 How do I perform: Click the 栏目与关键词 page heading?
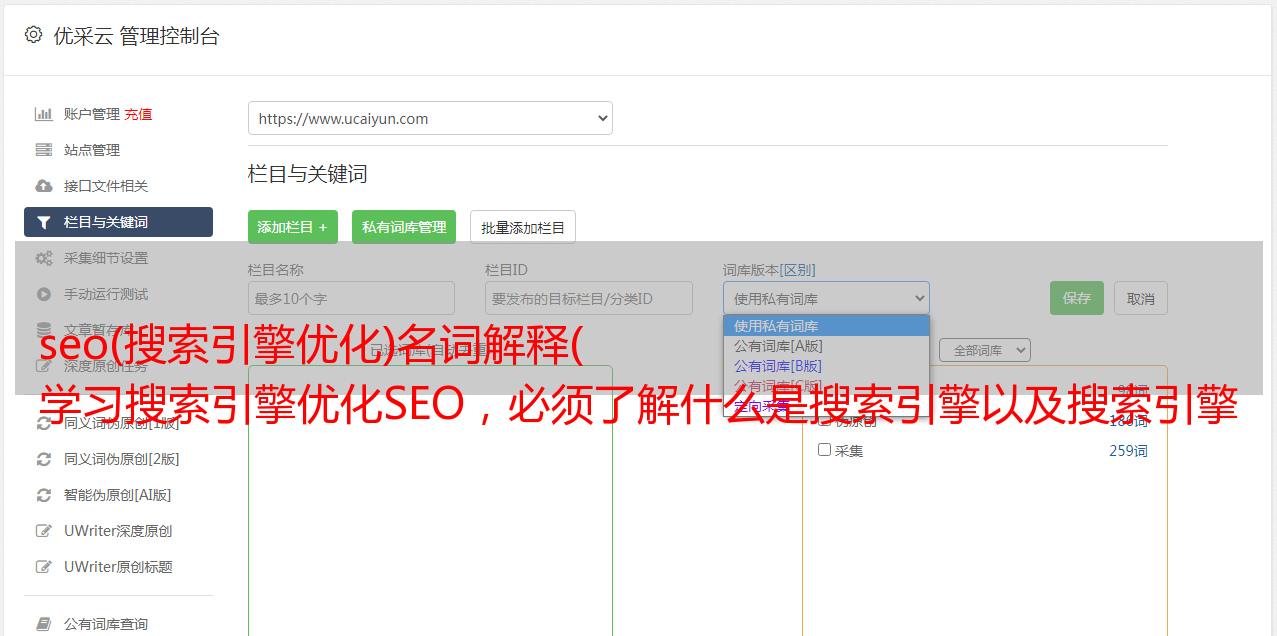click(308, 174)
